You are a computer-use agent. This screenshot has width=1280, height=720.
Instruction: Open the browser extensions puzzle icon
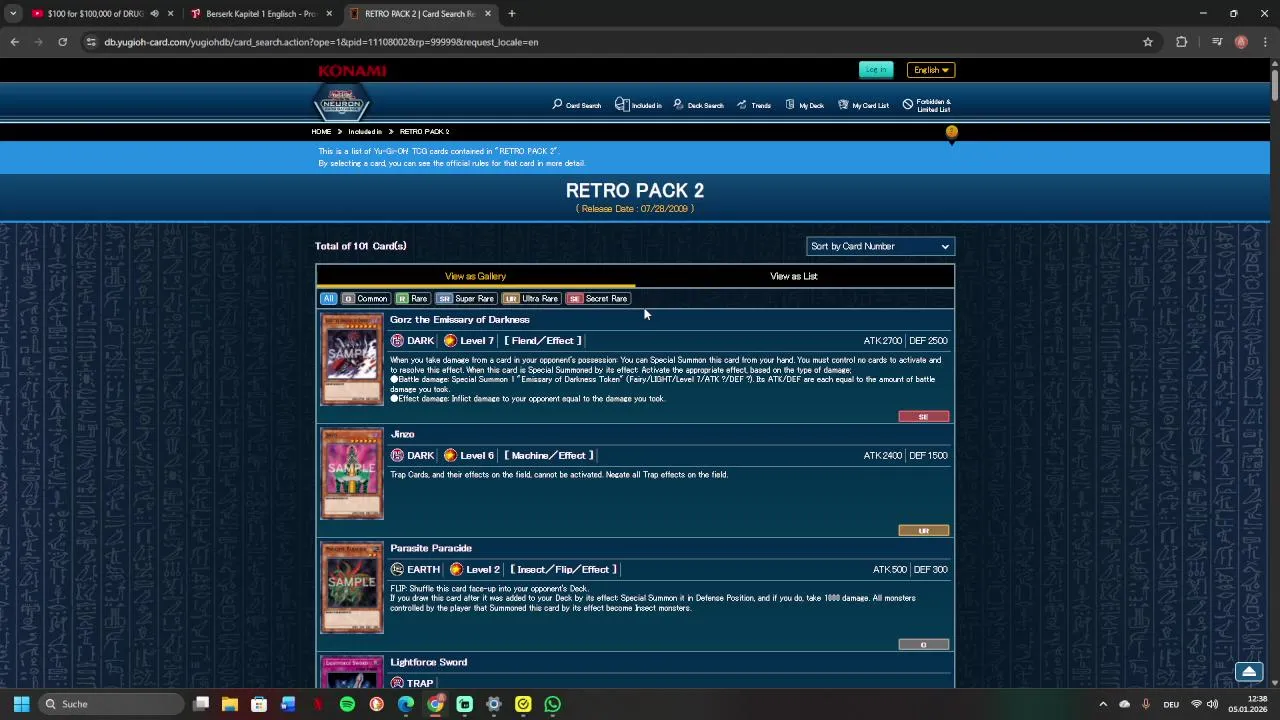(1182, 42)
